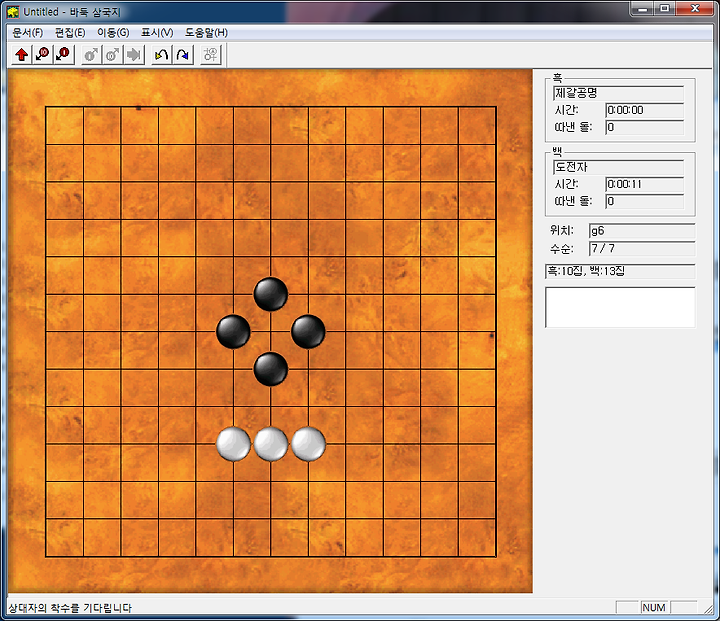Click the 백 group box label
The height and width of the screenshot is (621, 720).
click(x=557, y=152)
